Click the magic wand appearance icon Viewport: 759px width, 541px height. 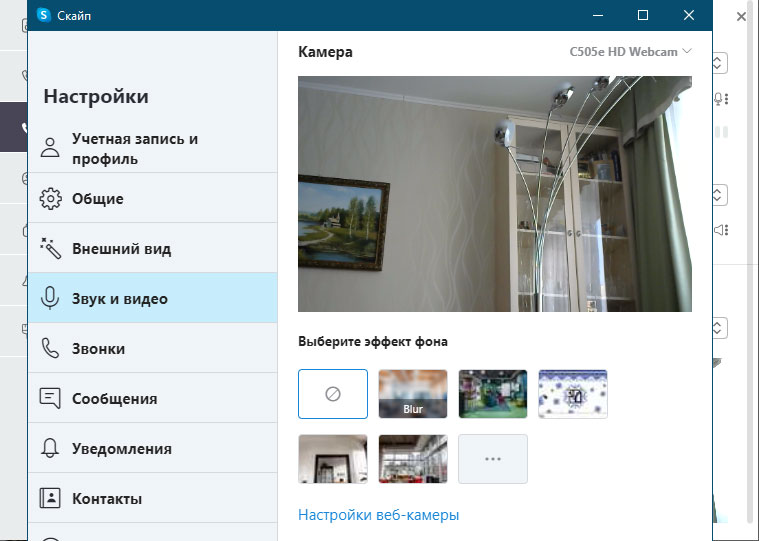click(50, 248)
